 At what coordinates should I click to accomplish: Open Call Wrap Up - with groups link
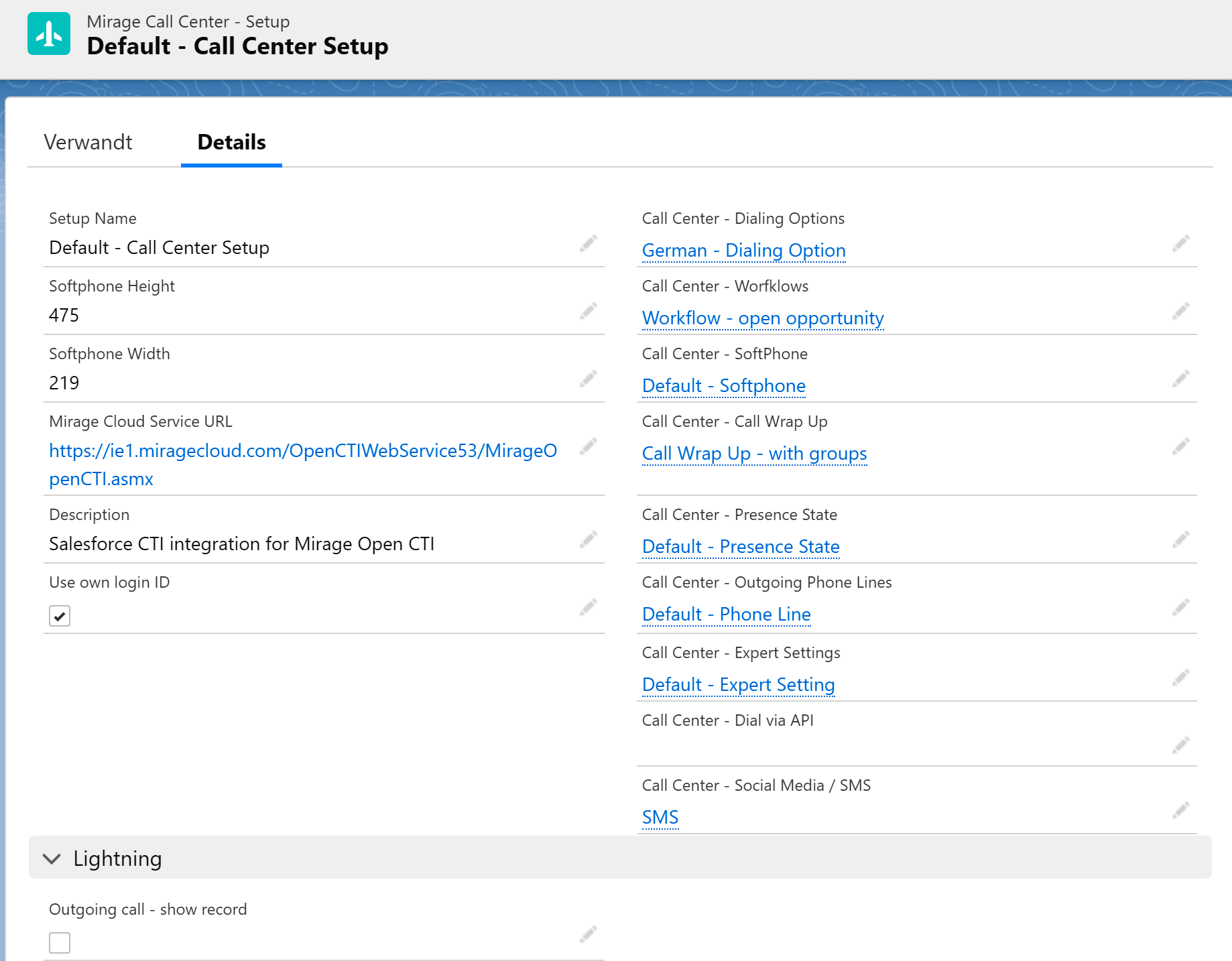point(755,454)
